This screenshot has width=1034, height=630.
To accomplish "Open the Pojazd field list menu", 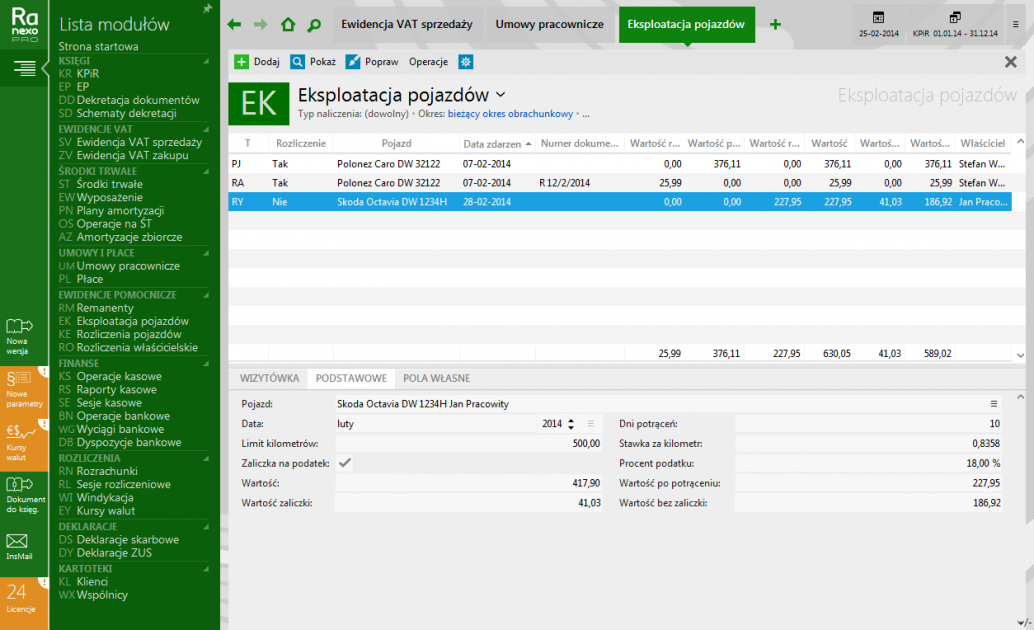I will click(994, 404).
